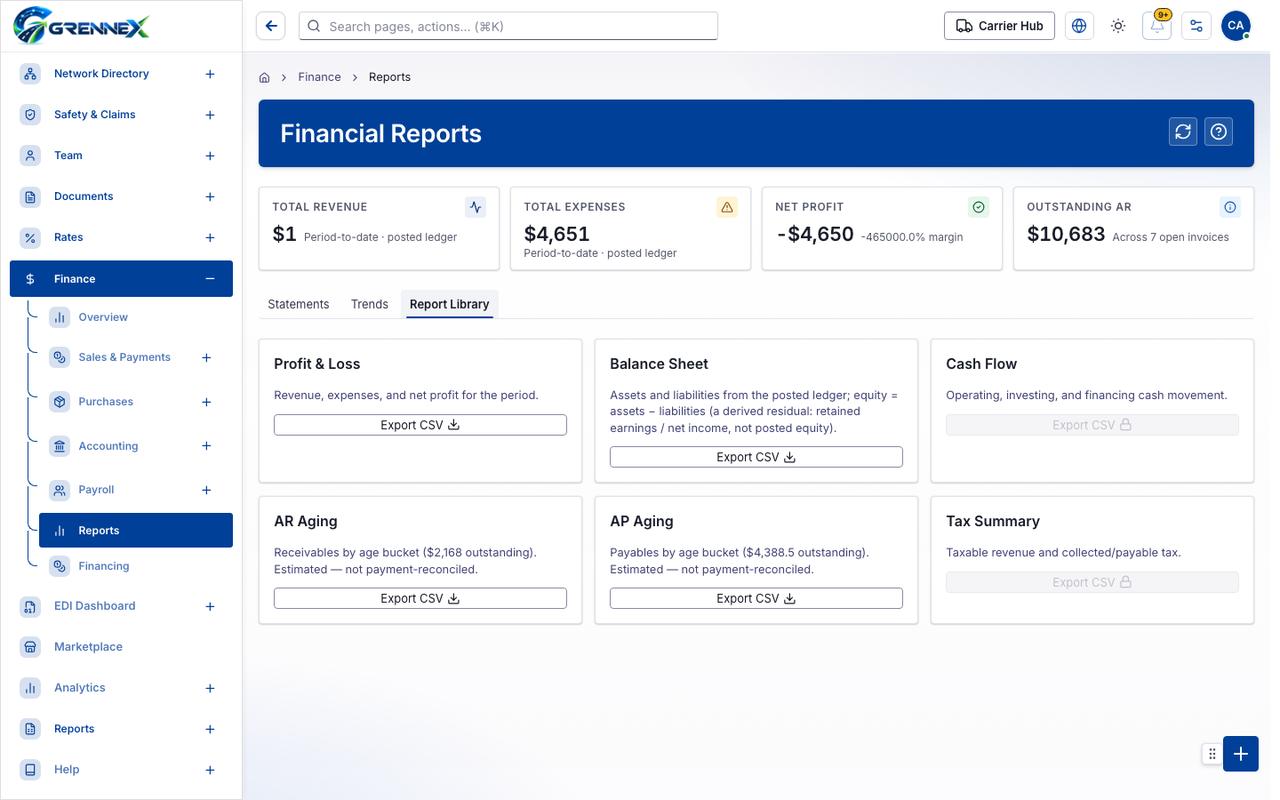
Task: Export the AP Aging CSV
Action: (x=756, y=598)
